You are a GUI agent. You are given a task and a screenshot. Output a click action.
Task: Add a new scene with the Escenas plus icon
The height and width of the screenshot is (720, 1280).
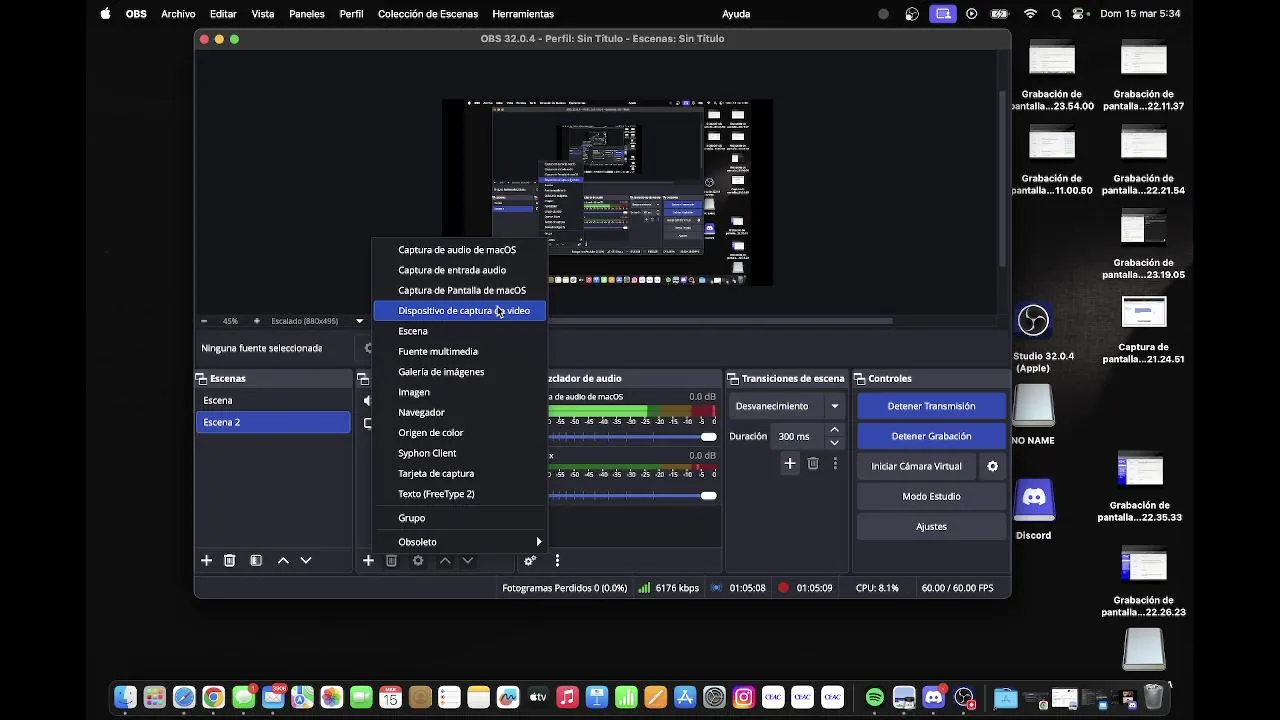click(x=207, y=561)
